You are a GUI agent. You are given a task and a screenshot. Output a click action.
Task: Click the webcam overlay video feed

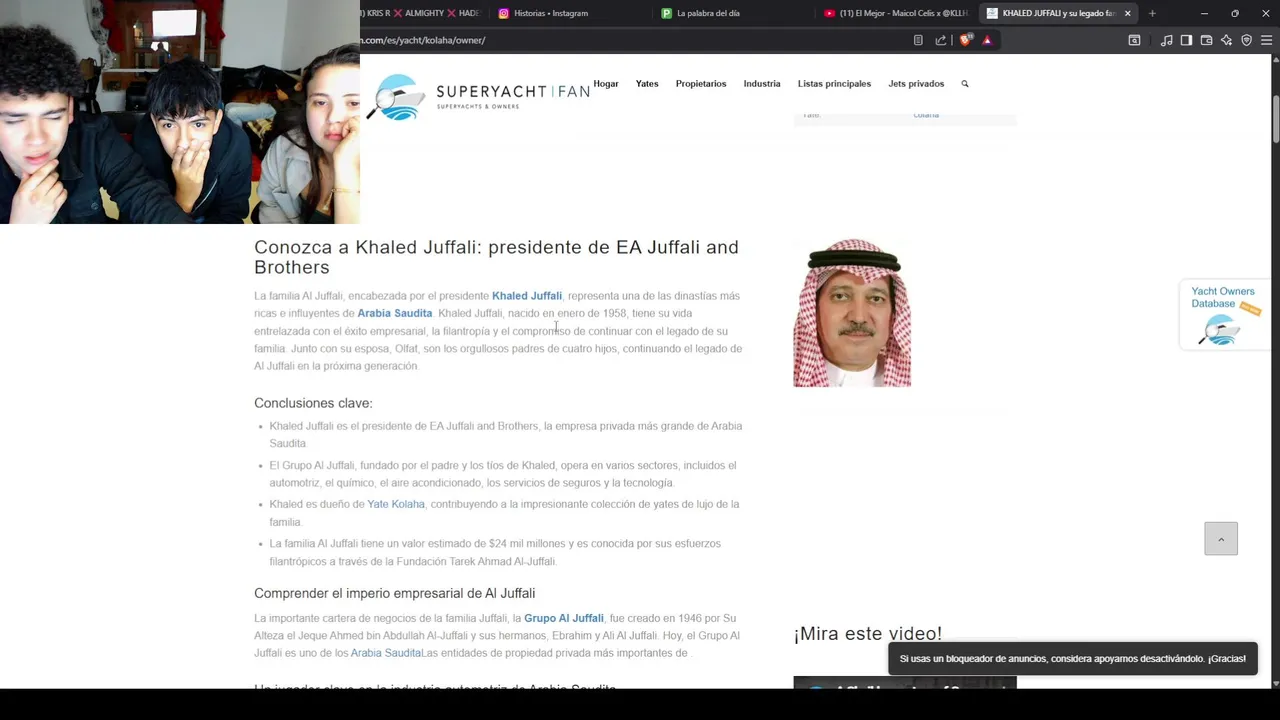(x=180, y=112)
